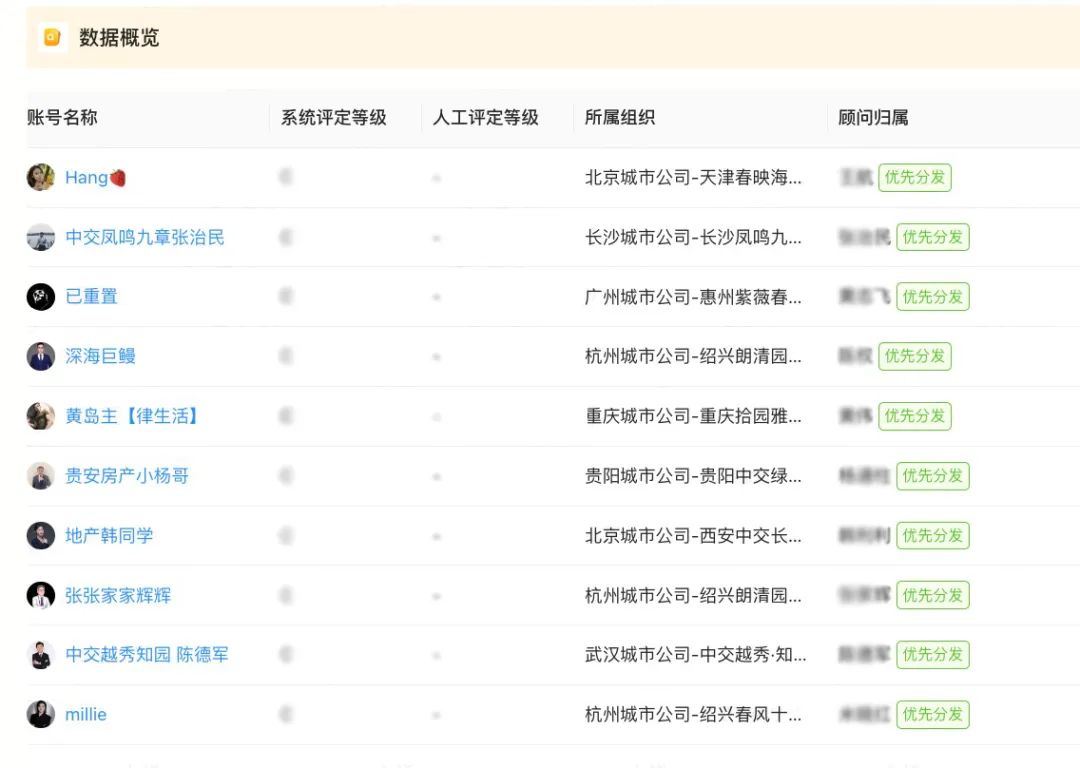
Task: Open account 中交凤鸣九章张治民
Action: 145,237
